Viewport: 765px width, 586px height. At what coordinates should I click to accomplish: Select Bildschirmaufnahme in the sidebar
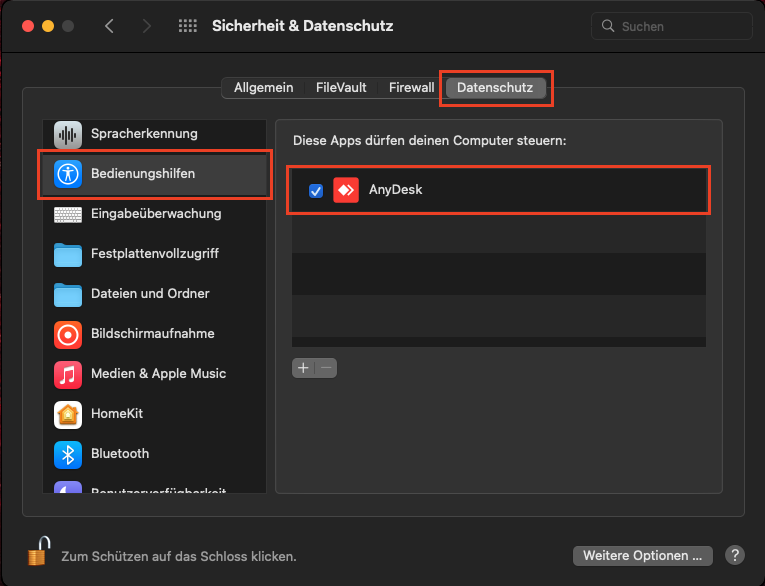pyautogui.click(x=154, y=334)
